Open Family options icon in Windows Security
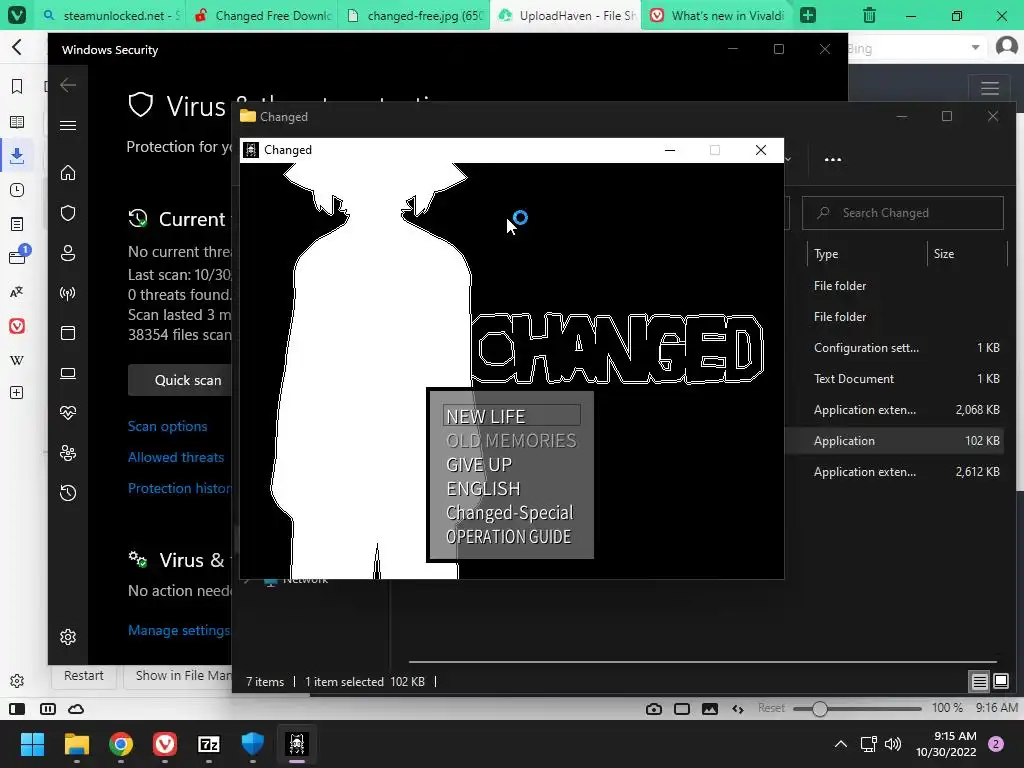The height and width of the screenshot is (768, 1024). 68,453
